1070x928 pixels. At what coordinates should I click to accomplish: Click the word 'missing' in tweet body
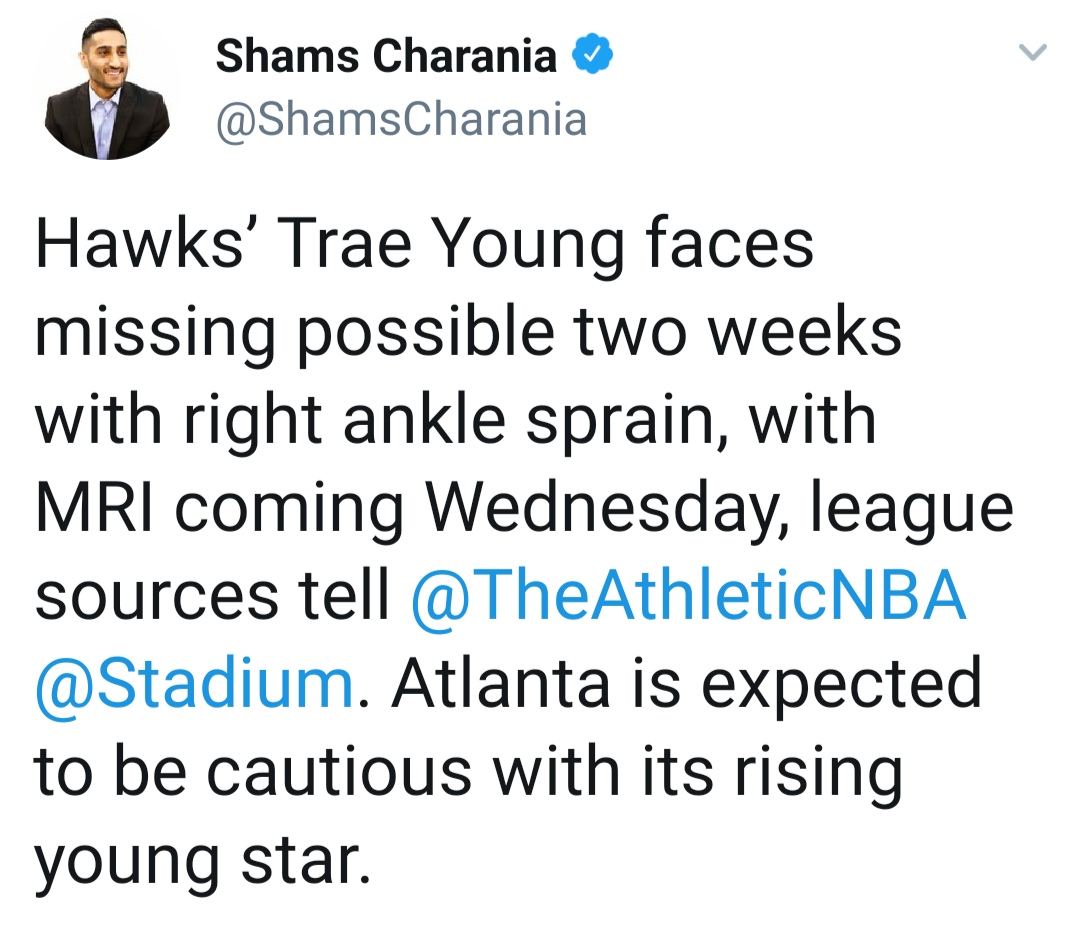[x=153, y=334]
